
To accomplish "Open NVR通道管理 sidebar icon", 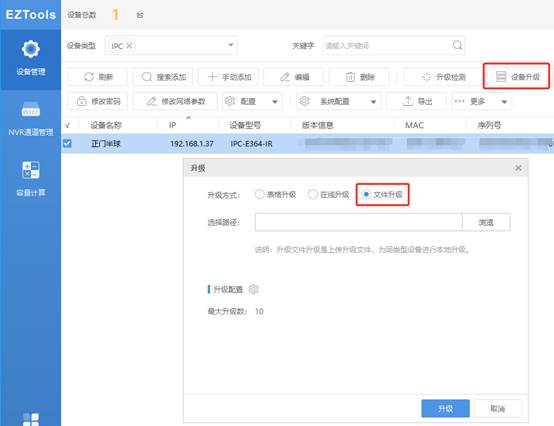I will click(x=31, y=110).
